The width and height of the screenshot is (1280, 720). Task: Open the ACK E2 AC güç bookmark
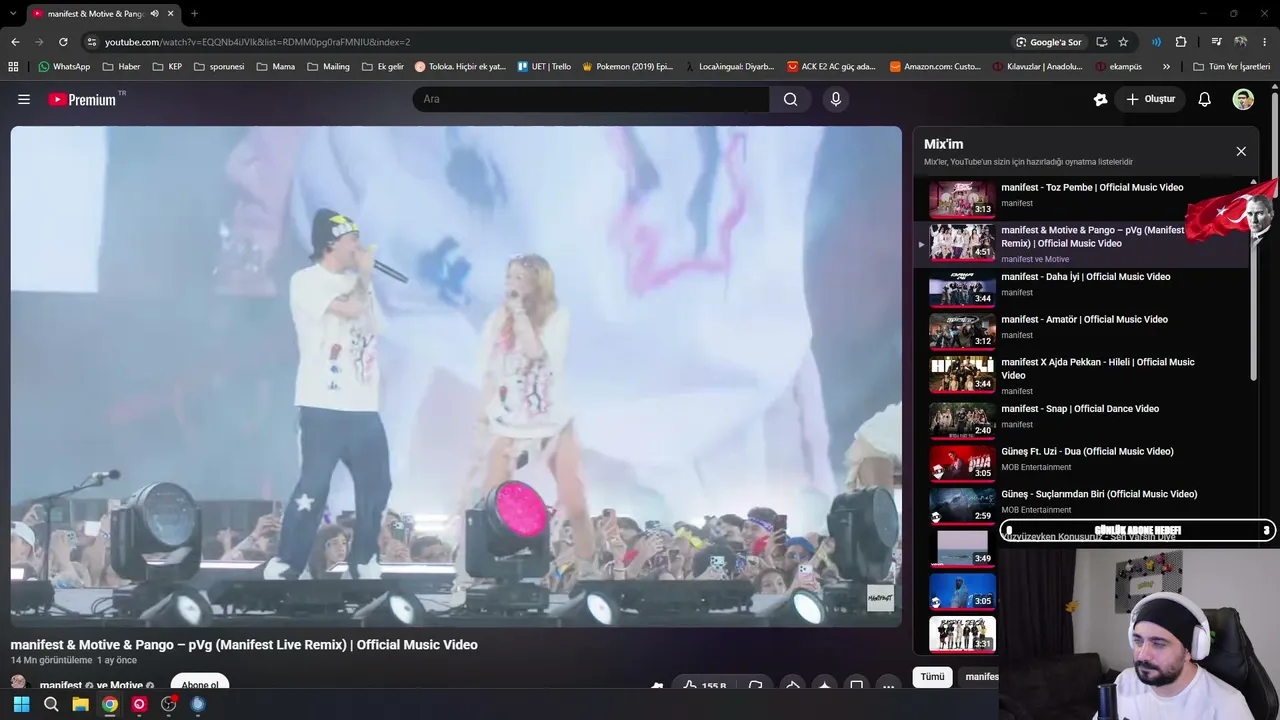[831, 67]
